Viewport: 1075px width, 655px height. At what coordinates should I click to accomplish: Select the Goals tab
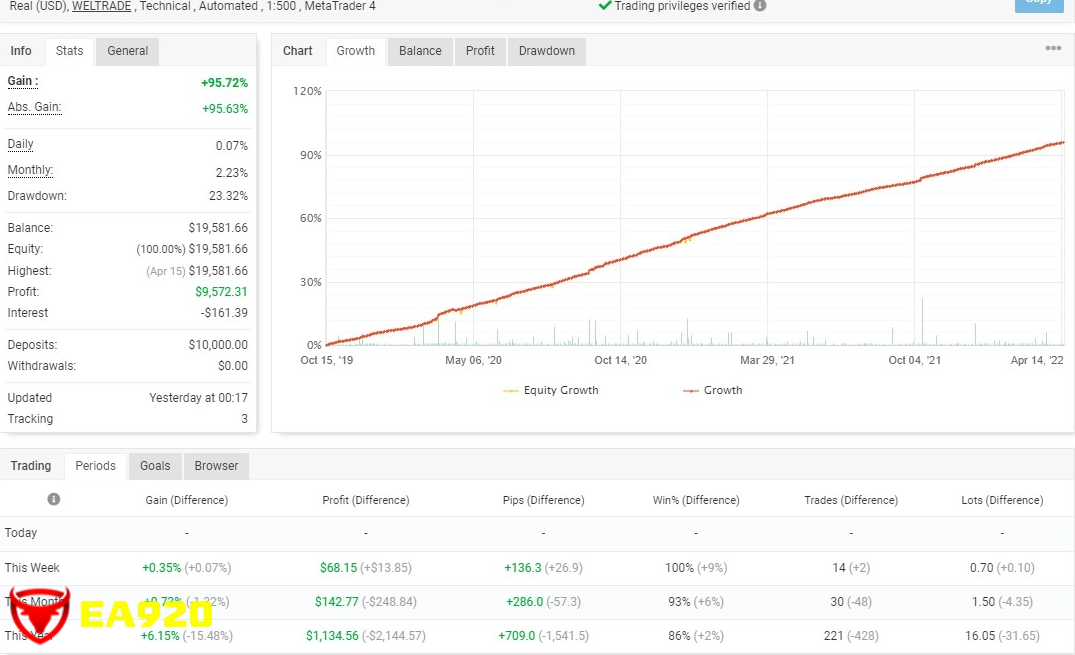pyautogui.click(x=155, y=466)
